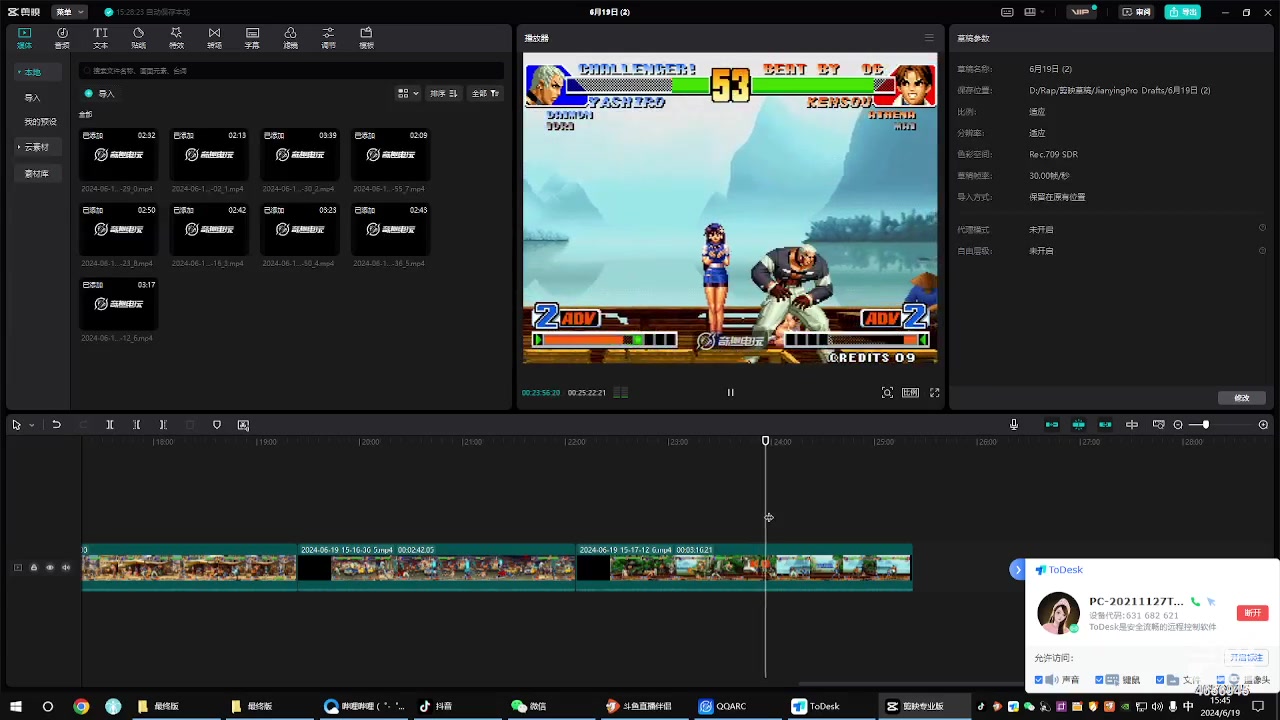Click the microphone record icon
Screen dimensions: 1280x720
[1014, 425]
